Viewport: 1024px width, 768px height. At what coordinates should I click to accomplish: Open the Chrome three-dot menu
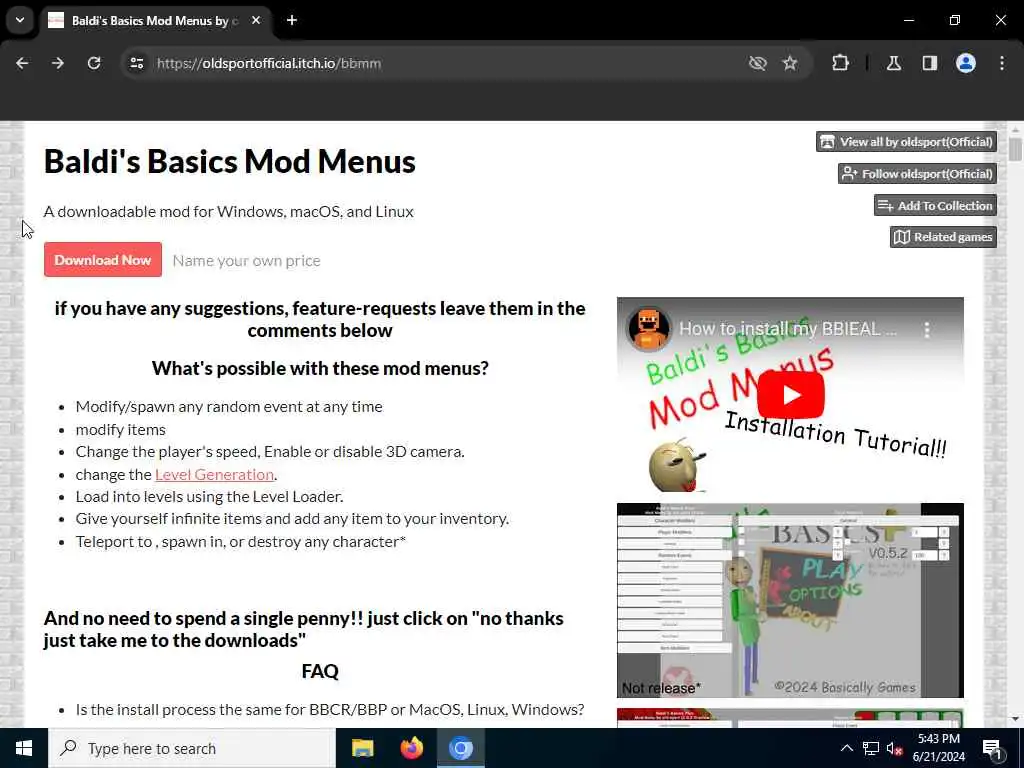pyautogui.click(x=1002, y=63)
